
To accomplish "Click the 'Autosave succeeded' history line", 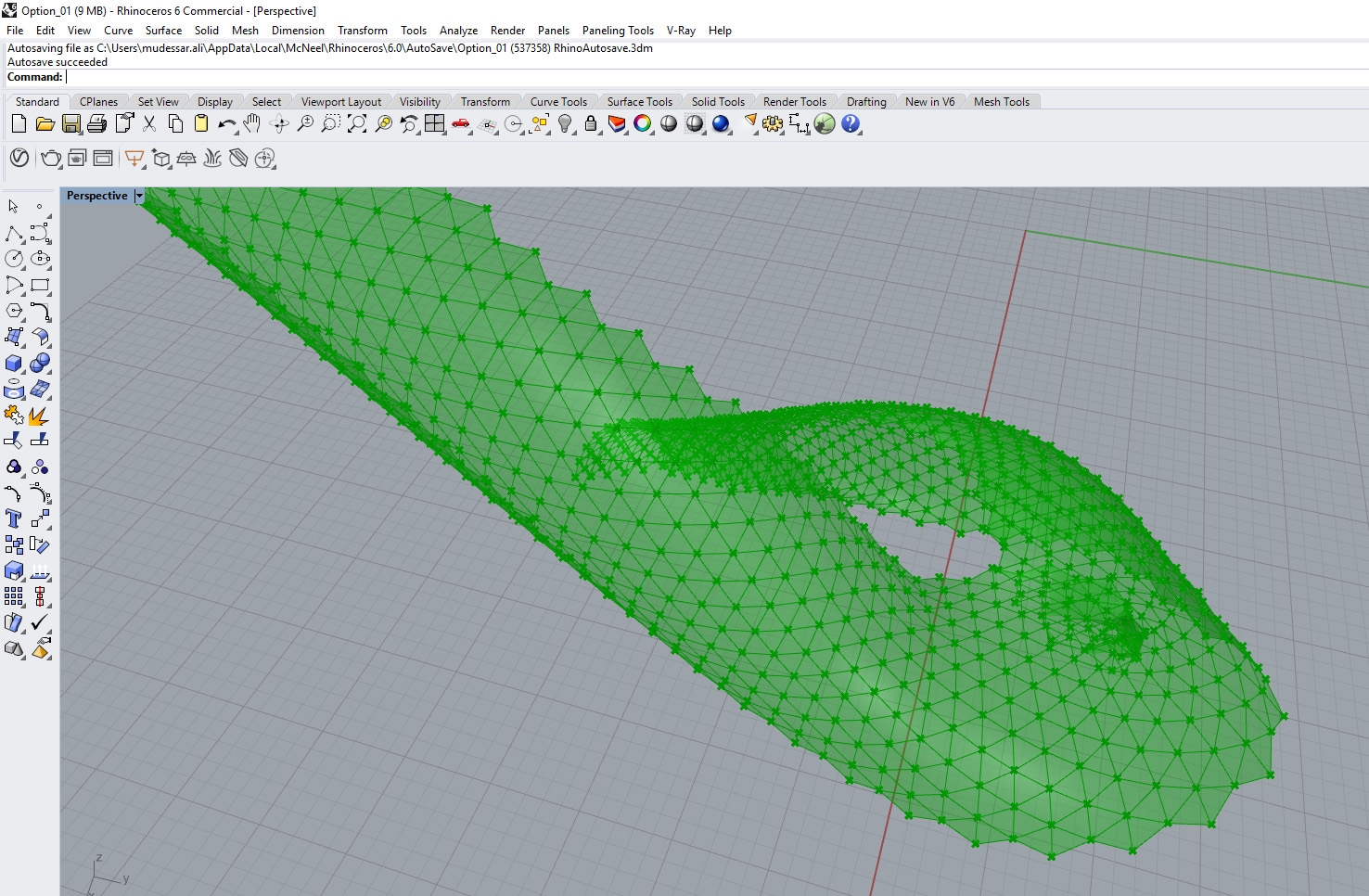I will 58,62.
